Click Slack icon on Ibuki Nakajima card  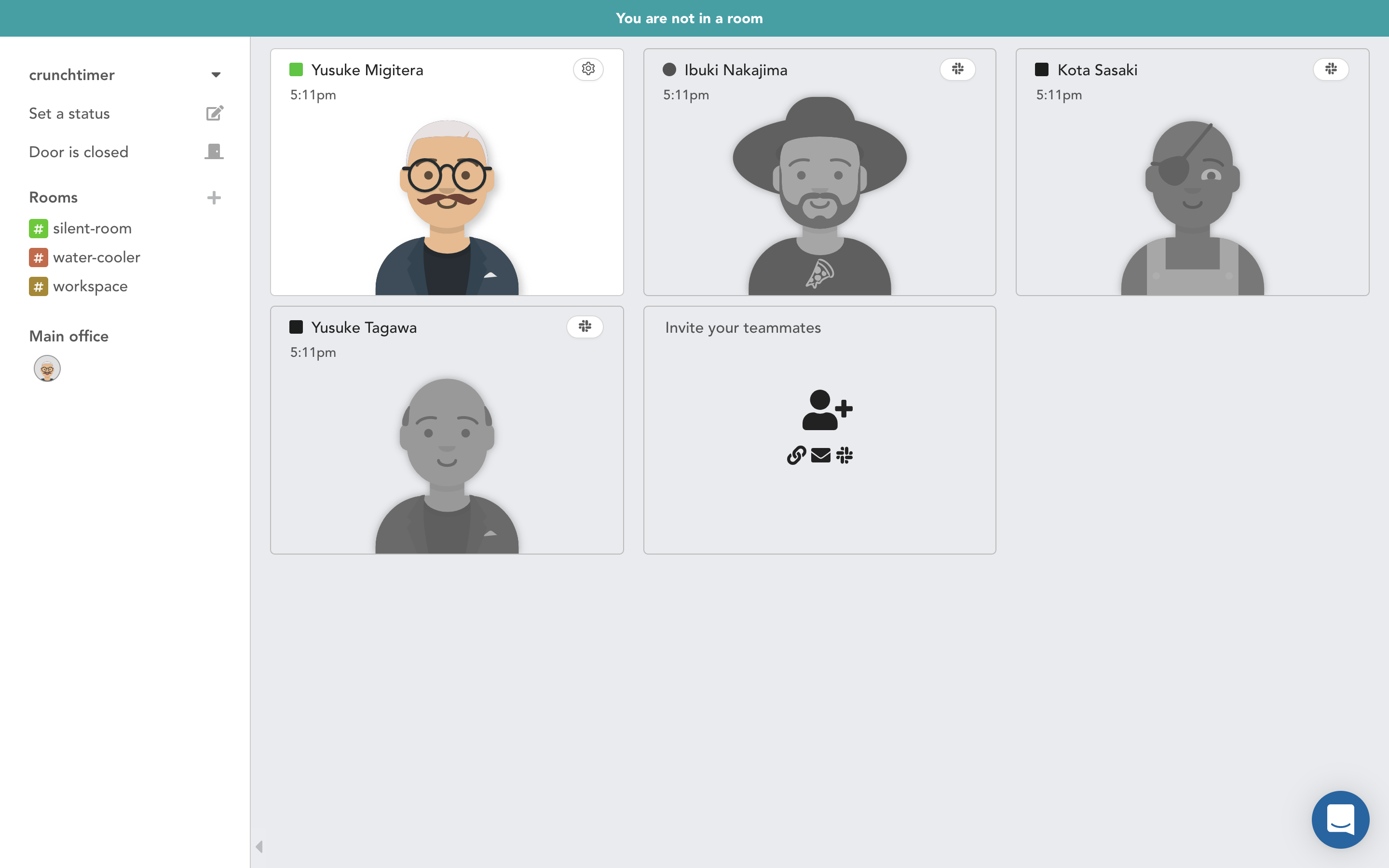[x=957, y=69]
